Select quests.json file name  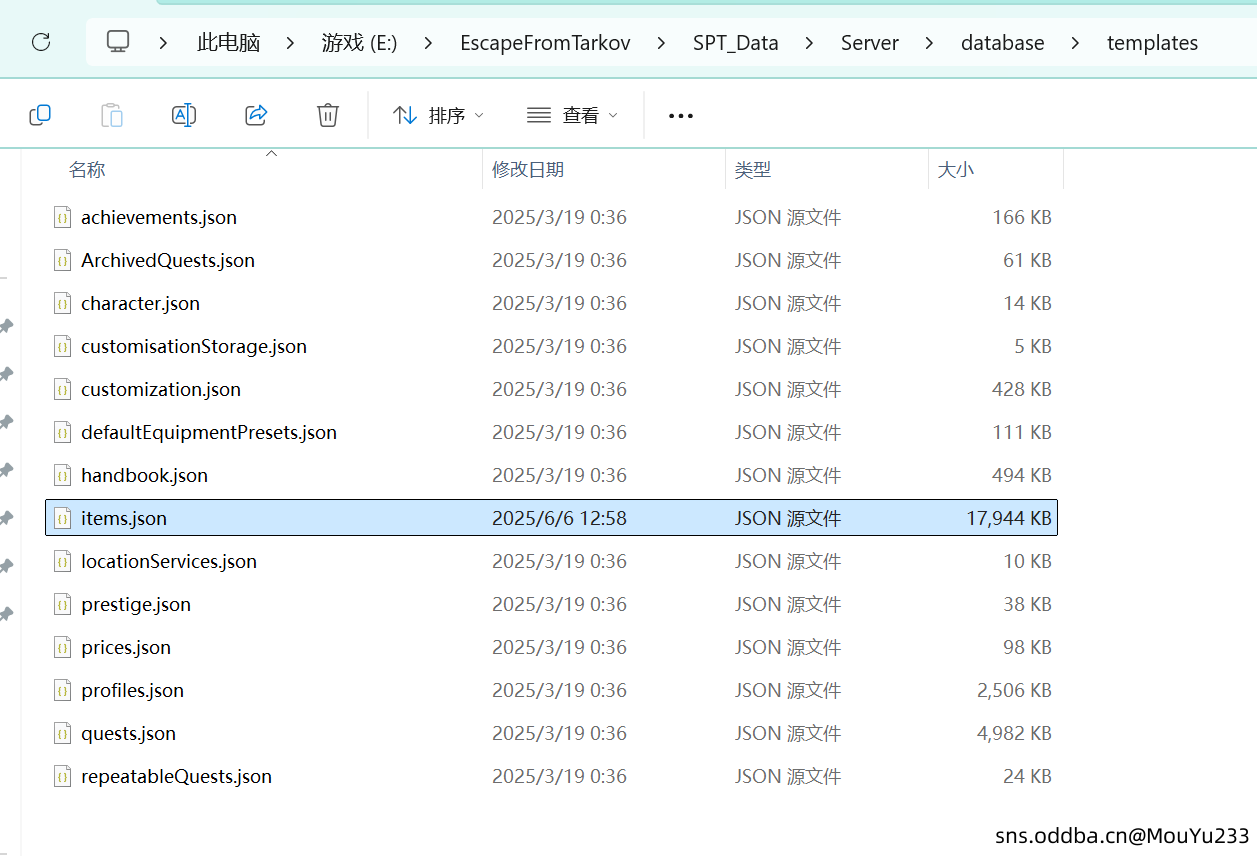pos(128,733)
